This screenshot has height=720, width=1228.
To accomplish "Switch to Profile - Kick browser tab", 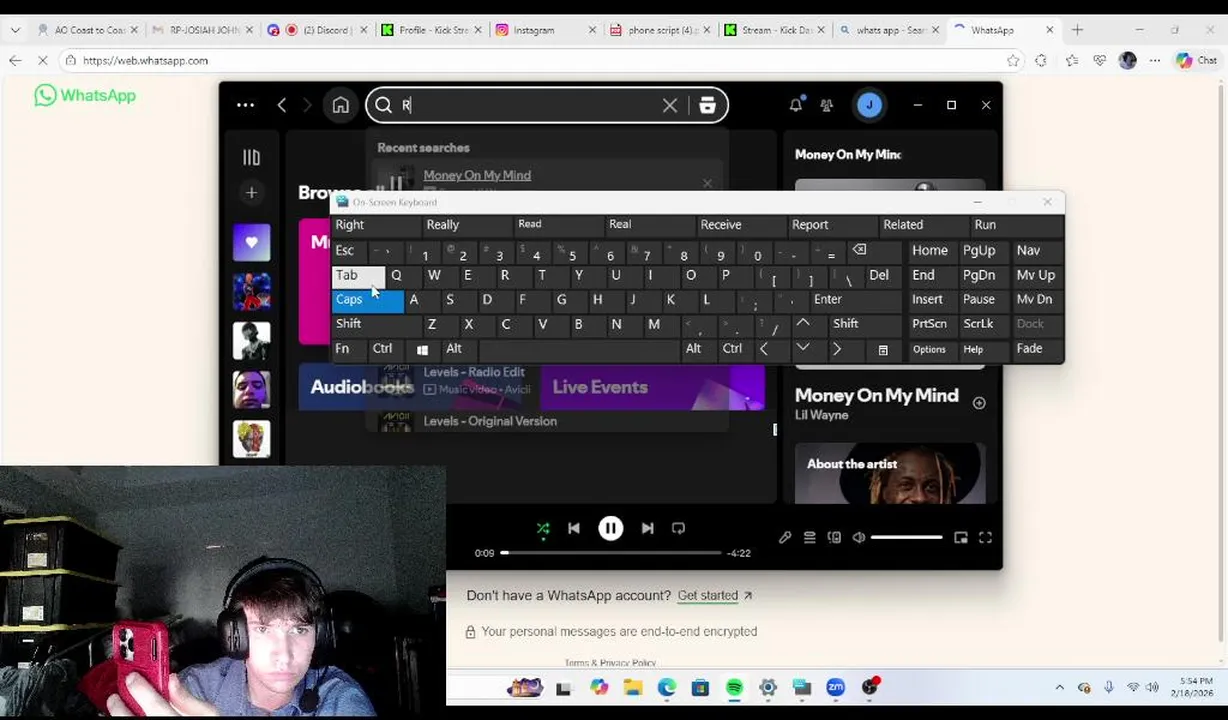I will 432,30.
